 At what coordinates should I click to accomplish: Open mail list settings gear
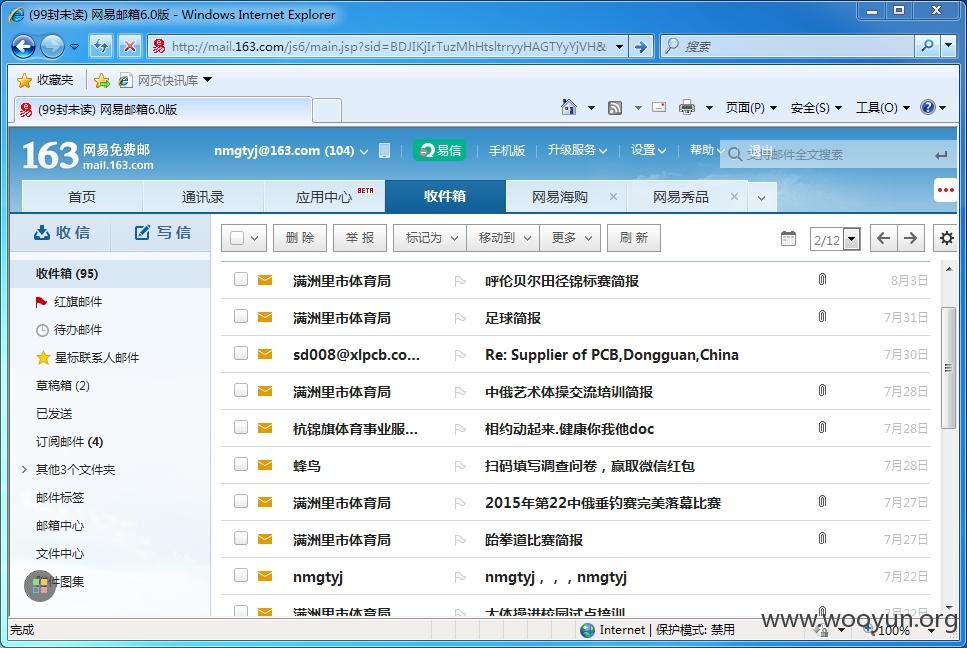click(x=947, y=238)
